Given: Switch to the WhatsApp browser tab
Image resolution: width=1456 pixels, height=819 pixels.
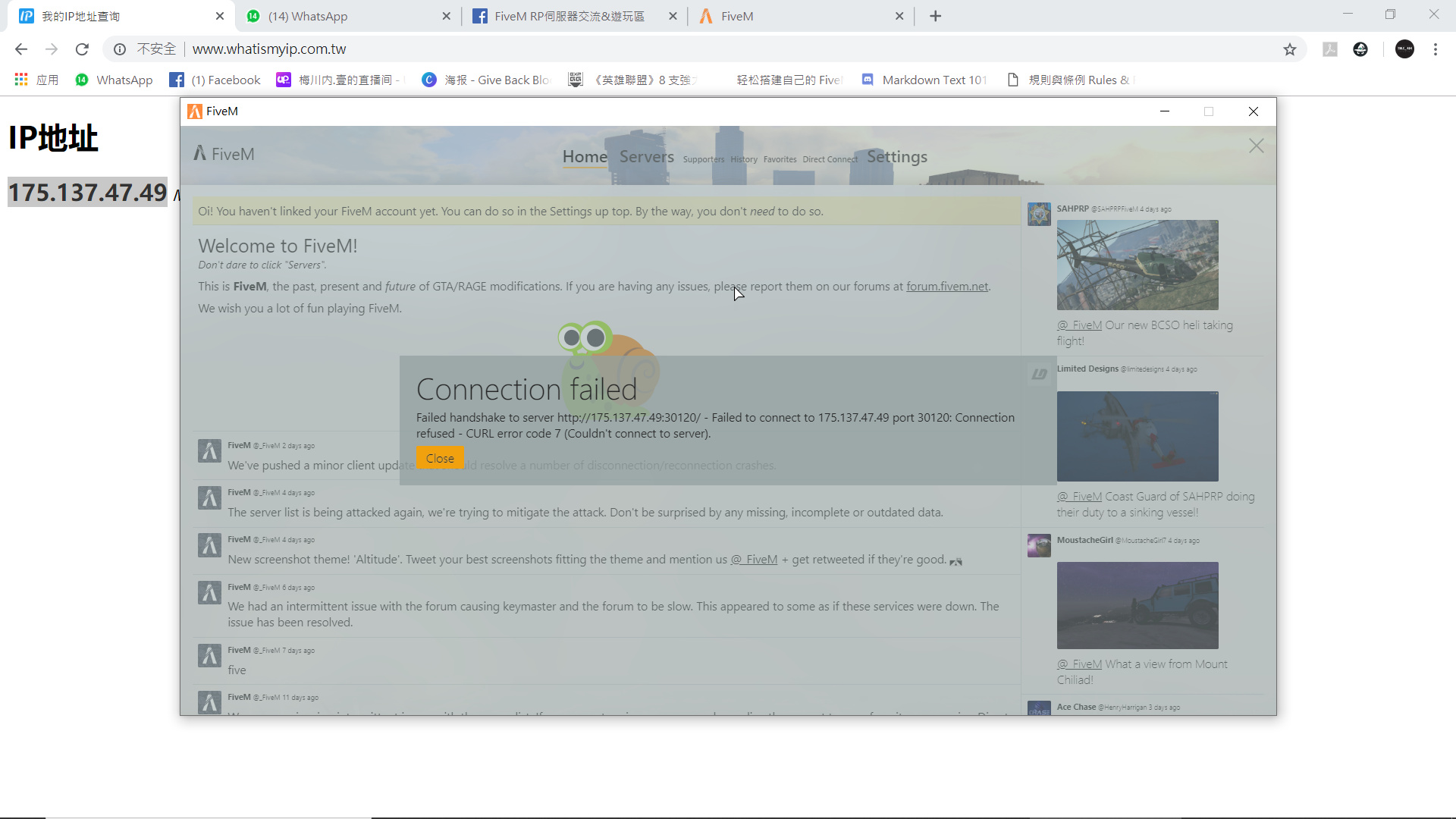Looking at the screenshot, I should (345, 16).
